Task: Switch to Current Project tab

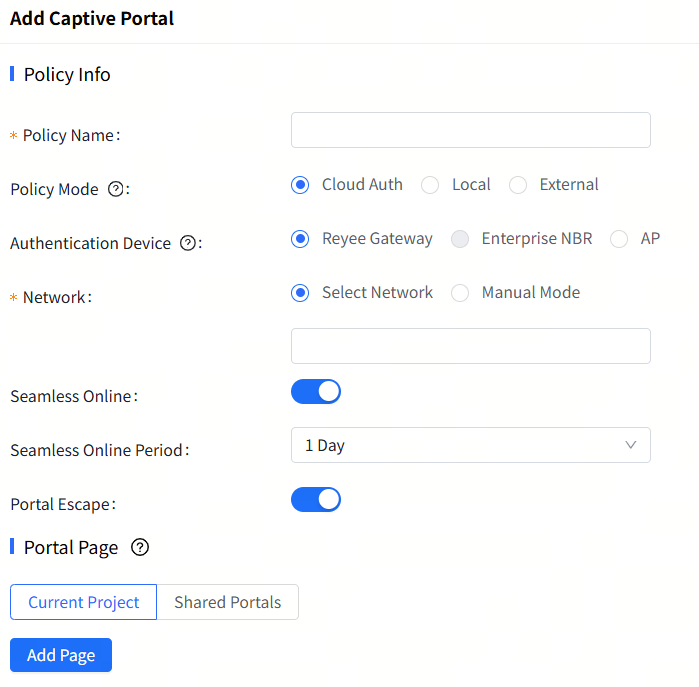Action: (83, 602)
